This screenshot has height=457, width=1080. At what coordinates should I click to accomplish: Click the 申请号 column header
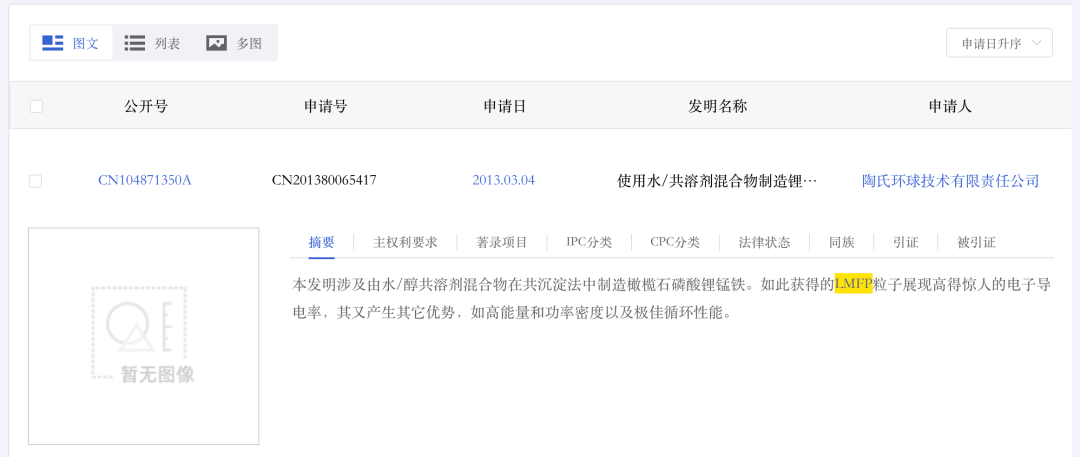tap(325, 106)
